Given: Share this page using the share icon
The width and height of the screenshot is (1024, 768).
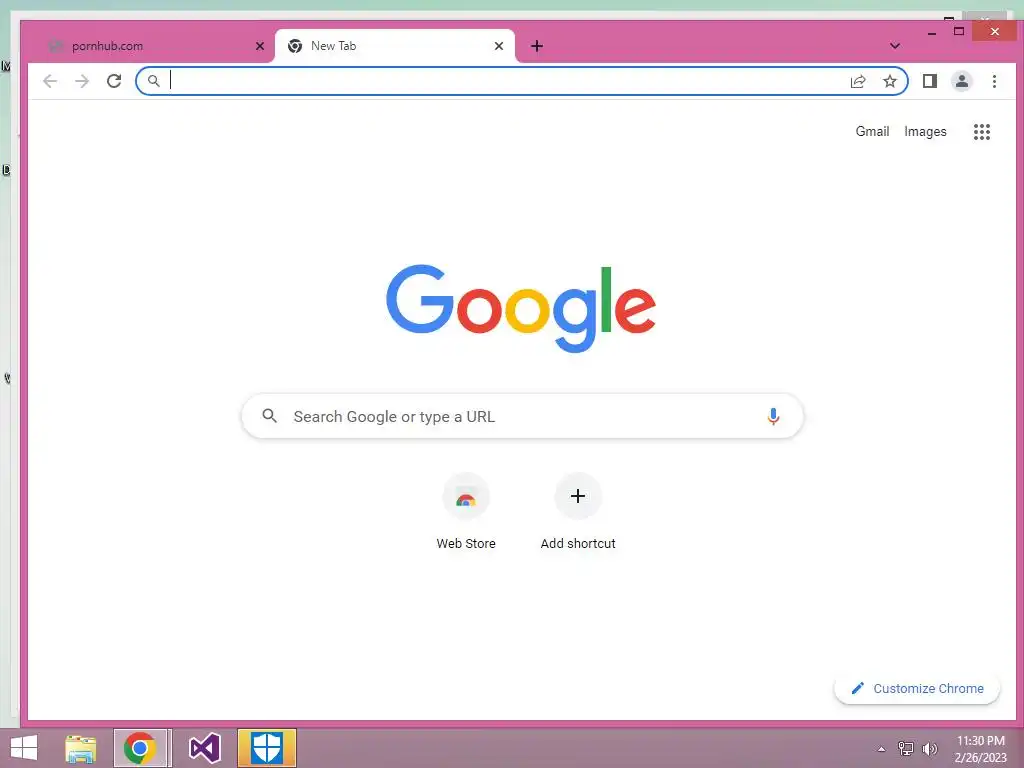Looking at the screenshot, I should [858, 81].
